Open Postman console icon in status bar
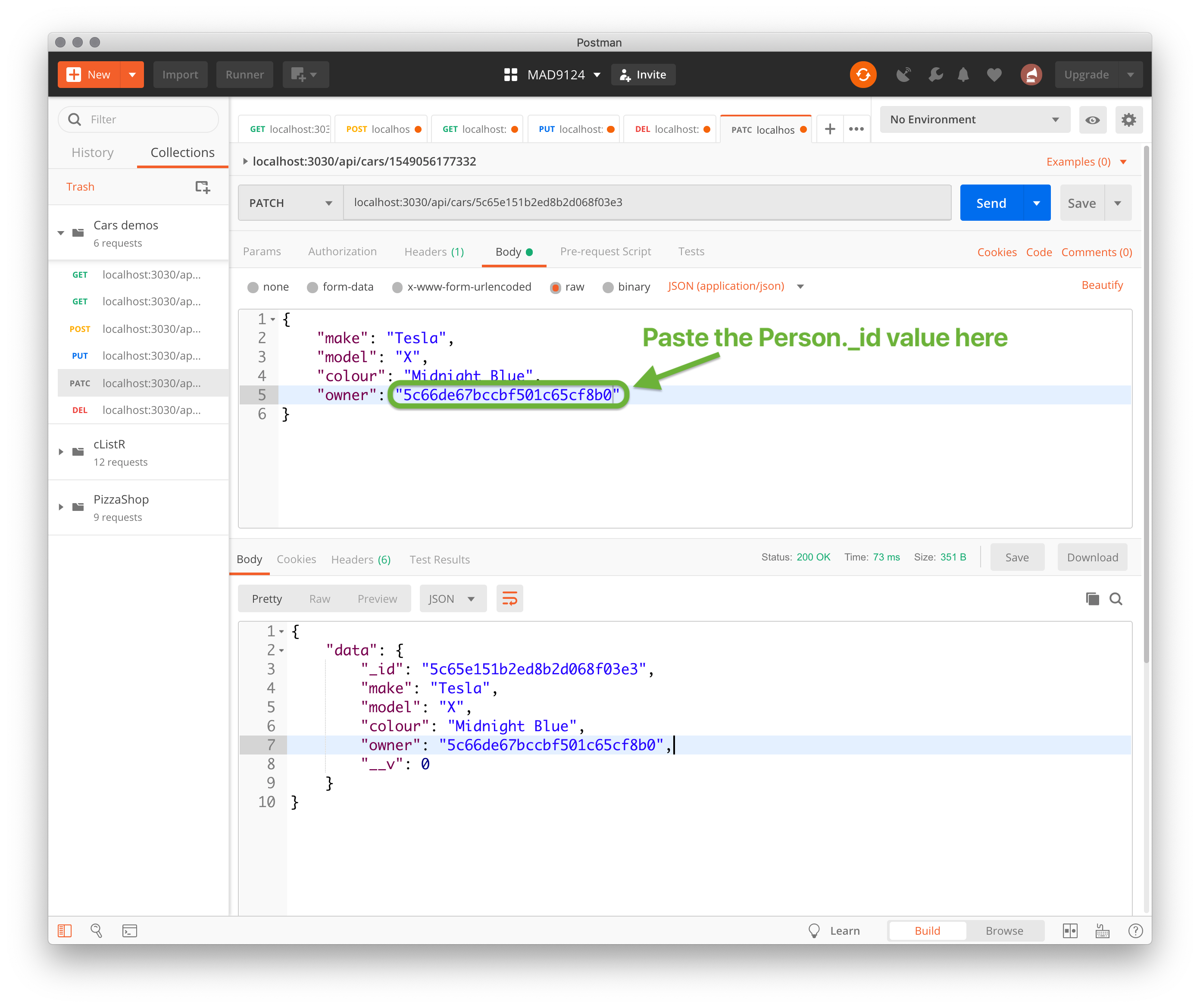Screen dimensions: 1200x1008 click(x=130, y=931)
